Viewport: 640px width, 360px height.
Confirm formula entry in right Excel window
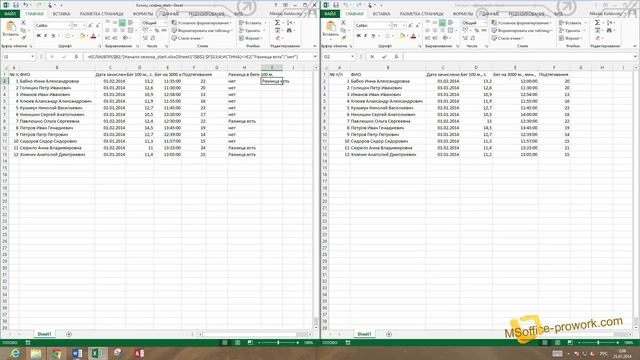(x=384, y=57)
